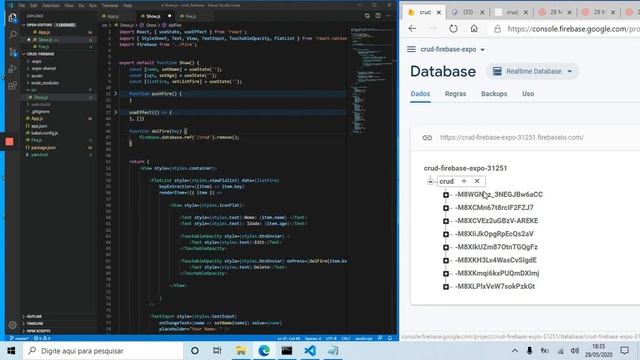Click the browser back arrow

pos(412,29)
